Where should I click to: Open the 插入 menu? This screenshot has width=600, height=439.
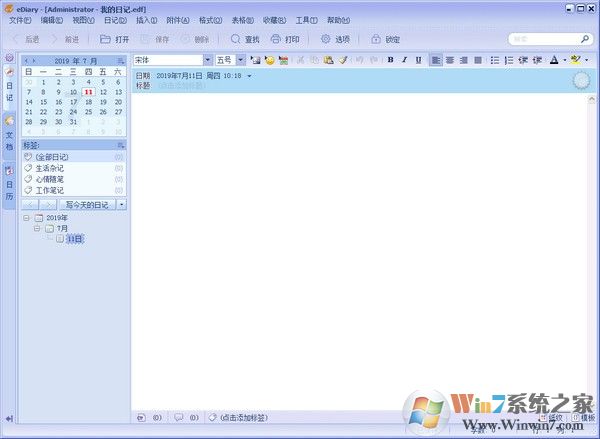click(147, 20)
